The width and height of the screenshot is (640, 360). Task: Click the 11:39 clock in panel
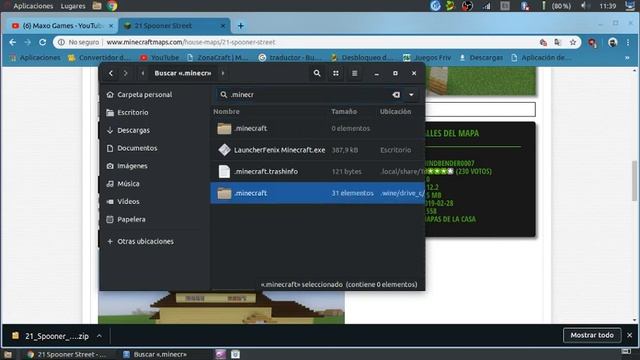coord(608,6)
